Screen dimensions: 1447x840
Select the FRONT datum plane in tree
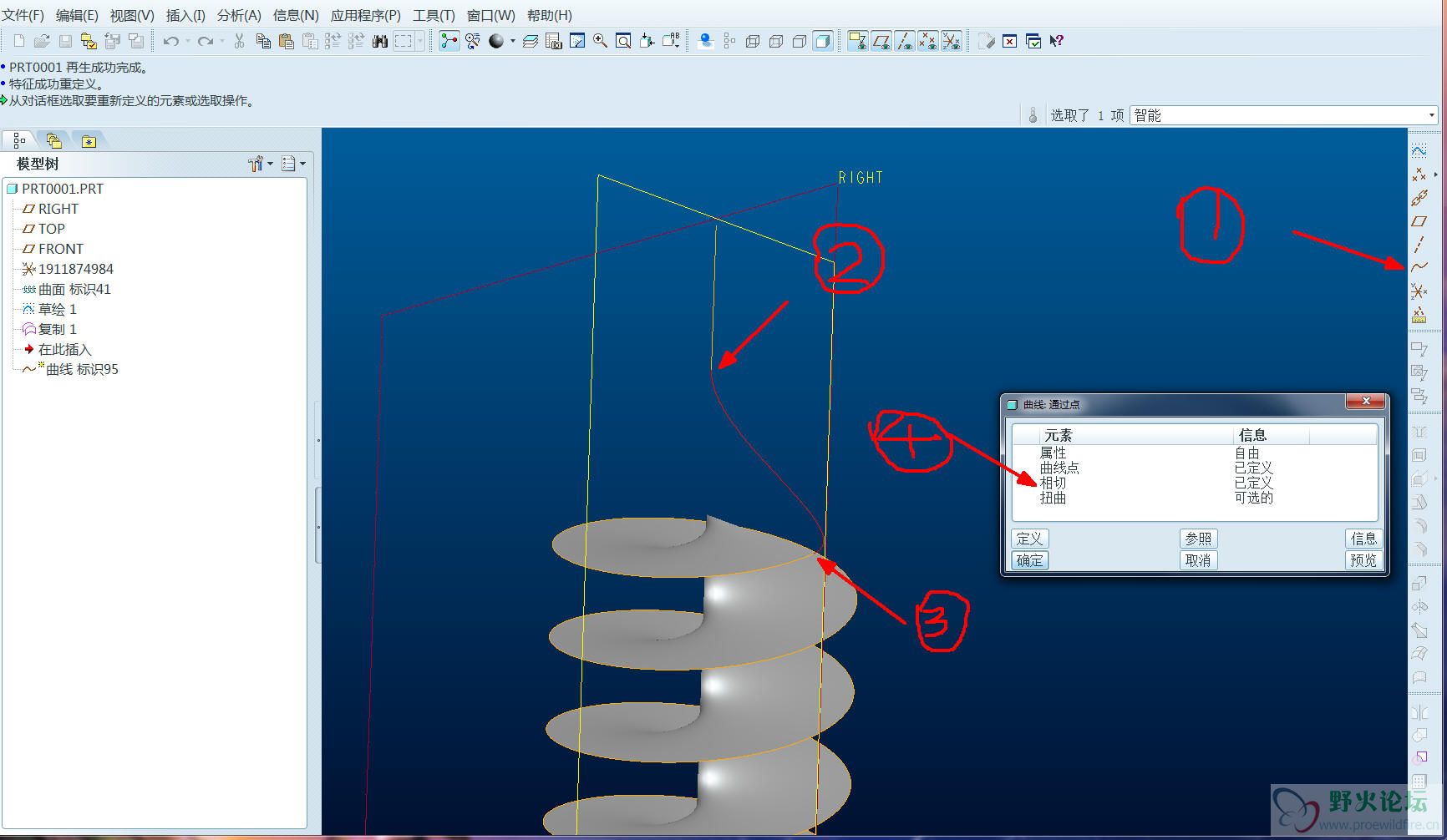(x=60, y=249)
